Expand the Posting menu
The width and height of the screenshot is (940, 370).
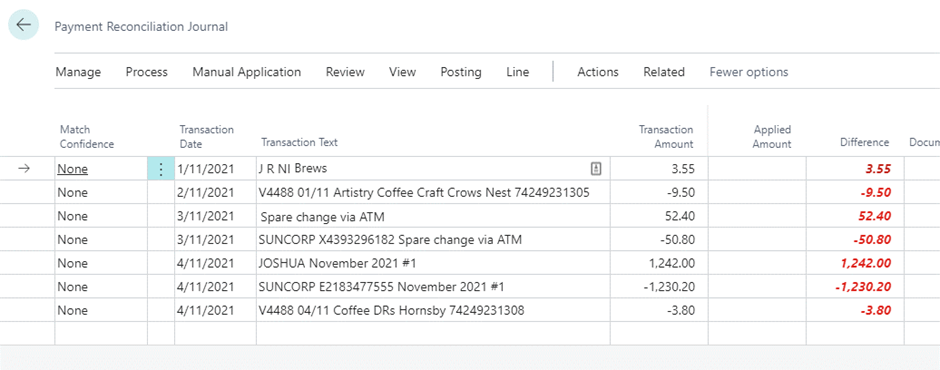pyautogui.click(x=461, y=72)
